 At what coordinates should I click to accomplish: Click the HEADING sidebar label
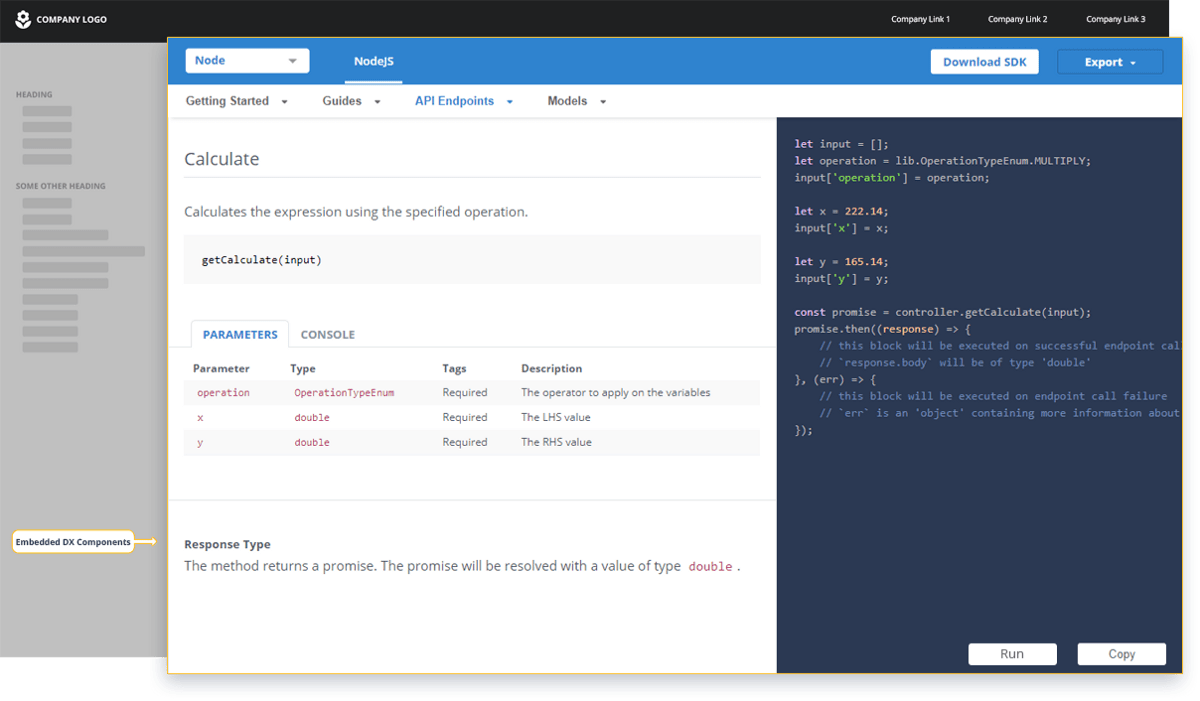point(34,95)
